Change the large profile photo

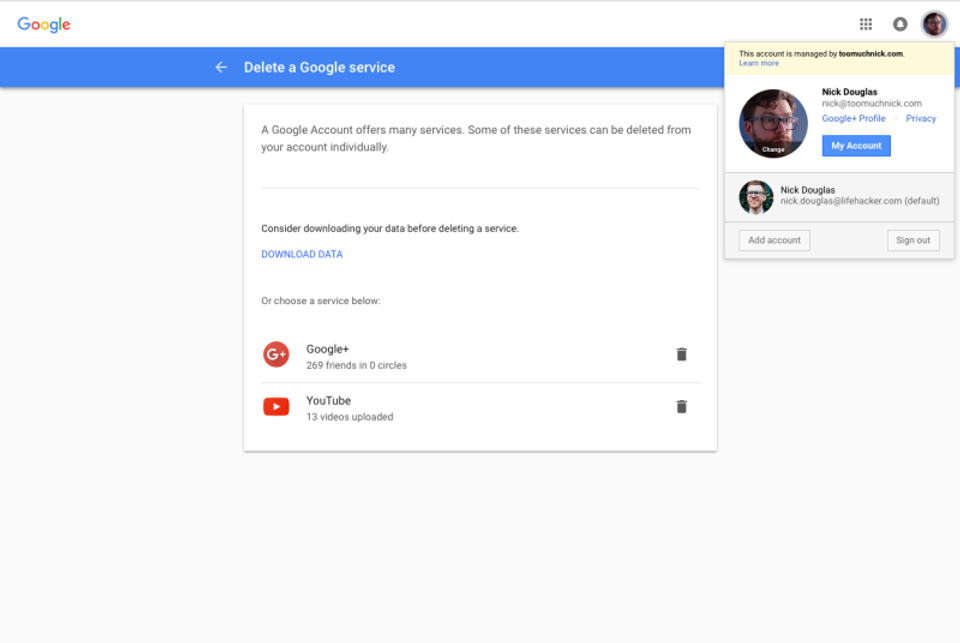pyautogui.click(x=773, y=123)
